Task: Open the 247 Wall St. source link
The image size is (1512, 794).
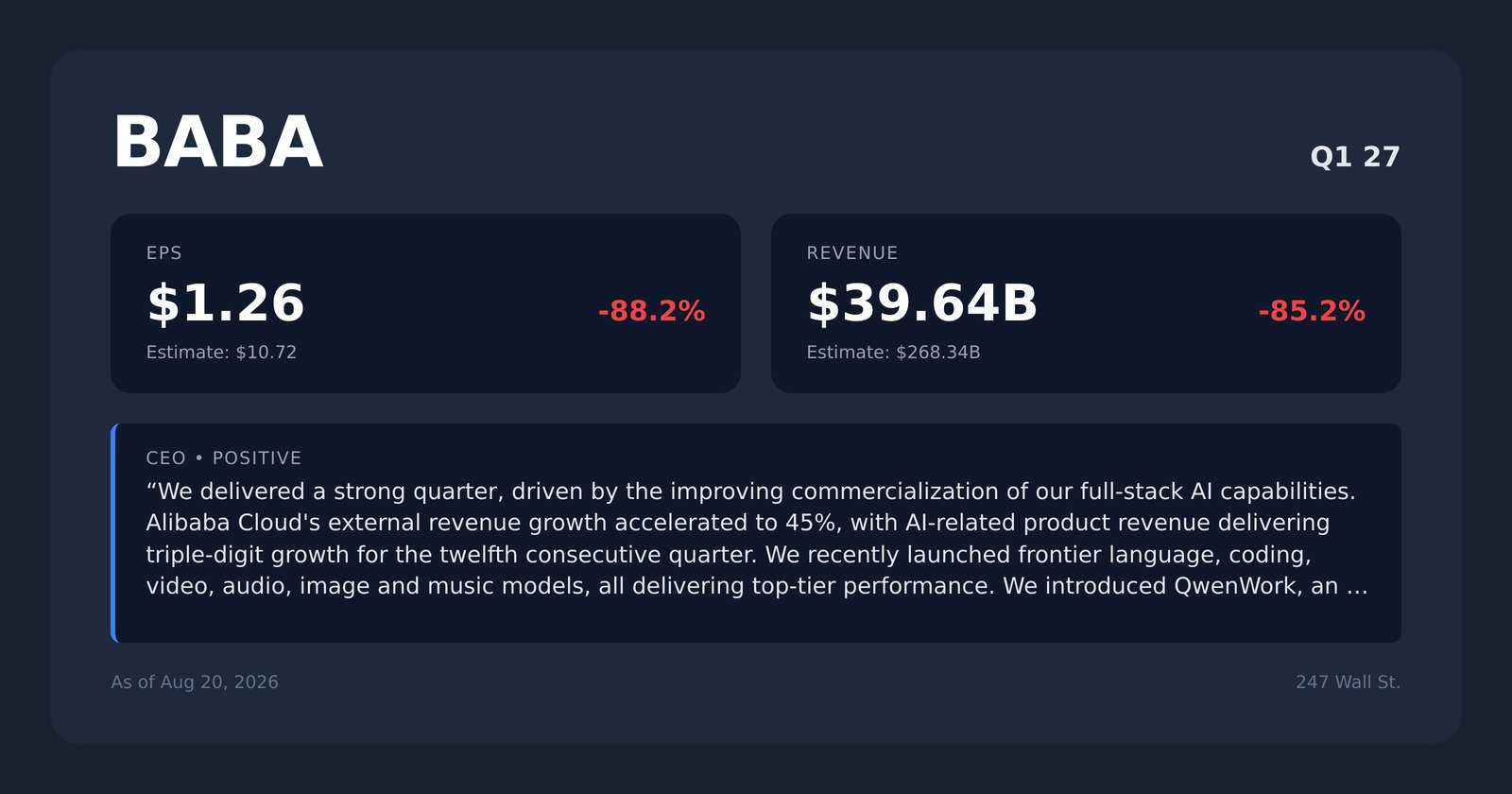Action: coord(1348,682)
